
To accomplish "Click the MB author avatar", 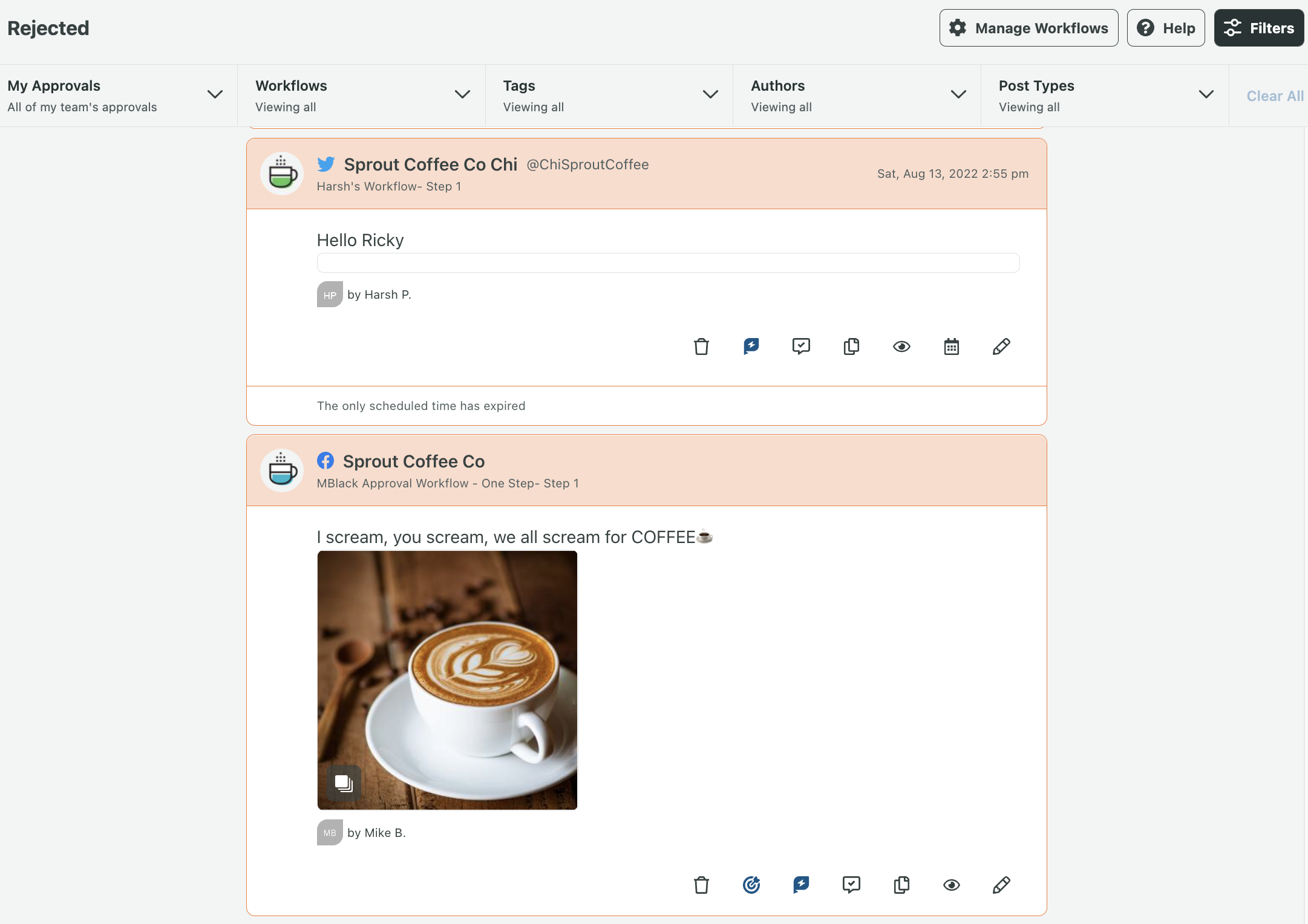I will click(x=330, y=833).
